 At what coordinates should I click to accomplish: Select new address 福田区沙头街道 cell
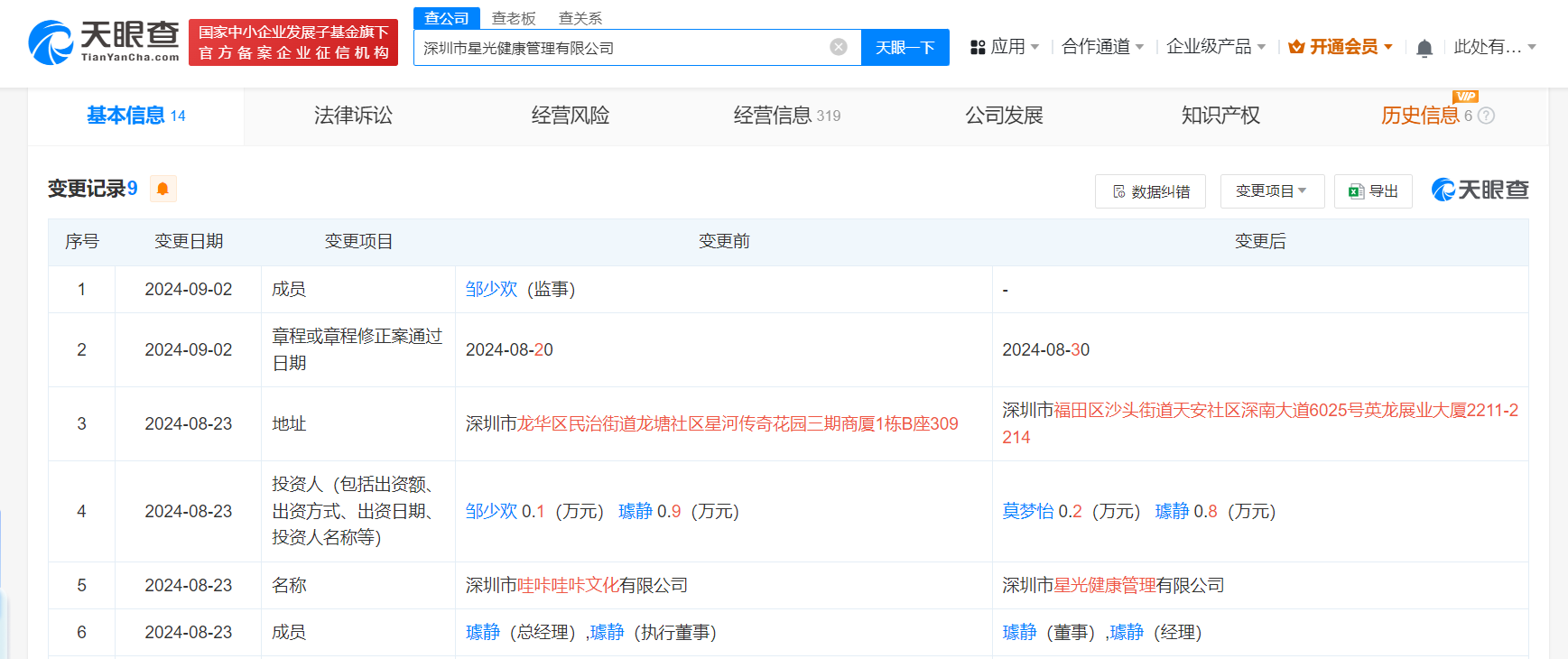point(1260,423)
